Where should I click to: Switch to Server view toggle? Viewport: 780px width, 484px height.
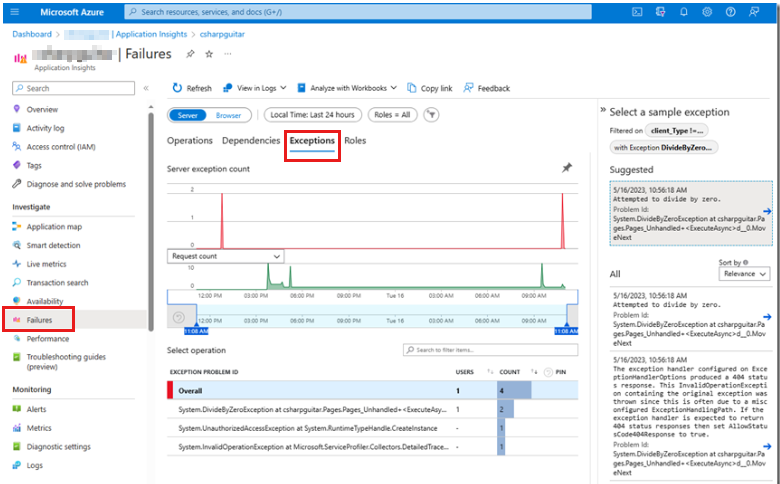(x=188, y=115)
